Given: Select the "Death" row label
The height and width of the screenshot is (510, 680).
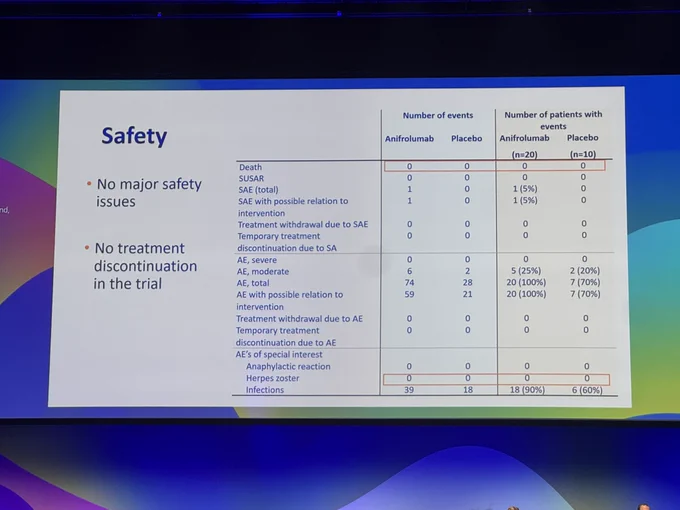Looking at the screenshot, I should (x=250, y=167).
